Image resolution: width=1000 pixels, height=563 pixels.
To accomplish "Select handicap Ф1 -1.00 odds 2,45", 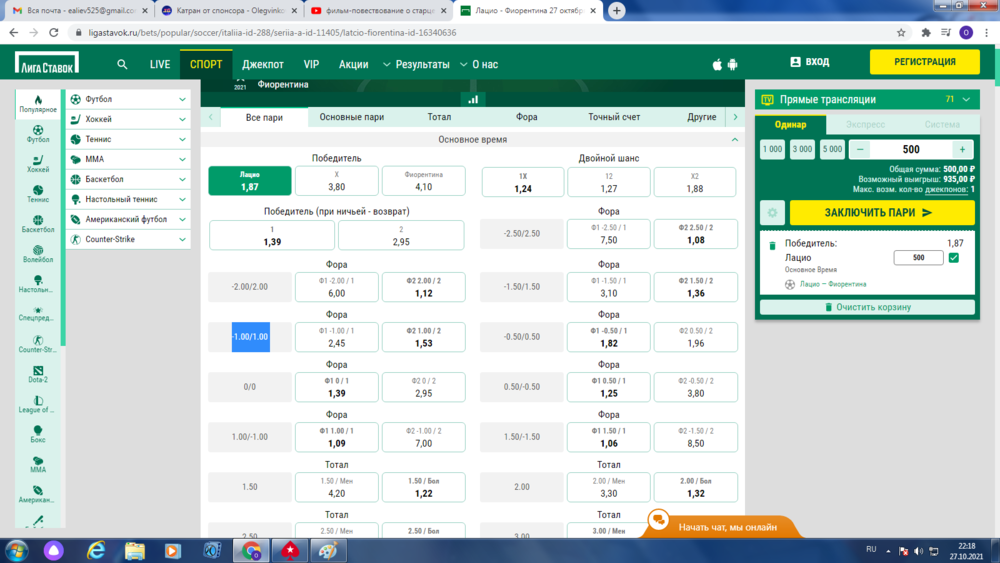I will 337,337.
